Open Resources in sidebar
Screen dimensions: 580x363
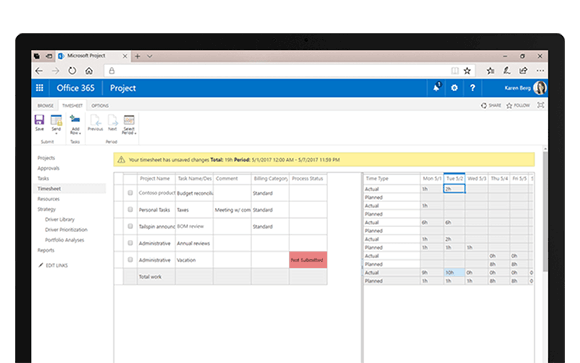48,199
